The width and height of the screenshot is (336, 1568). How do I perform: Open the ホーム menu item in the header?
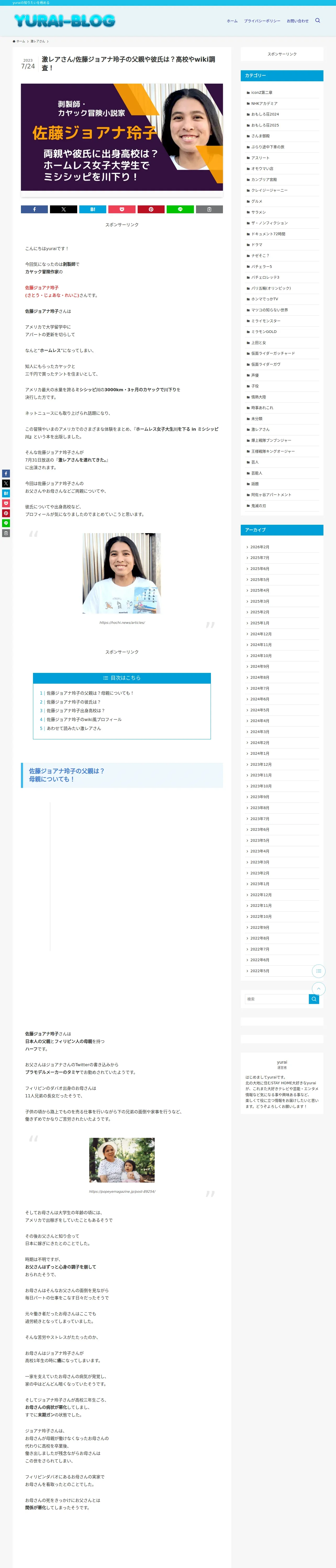pos(232,21)
